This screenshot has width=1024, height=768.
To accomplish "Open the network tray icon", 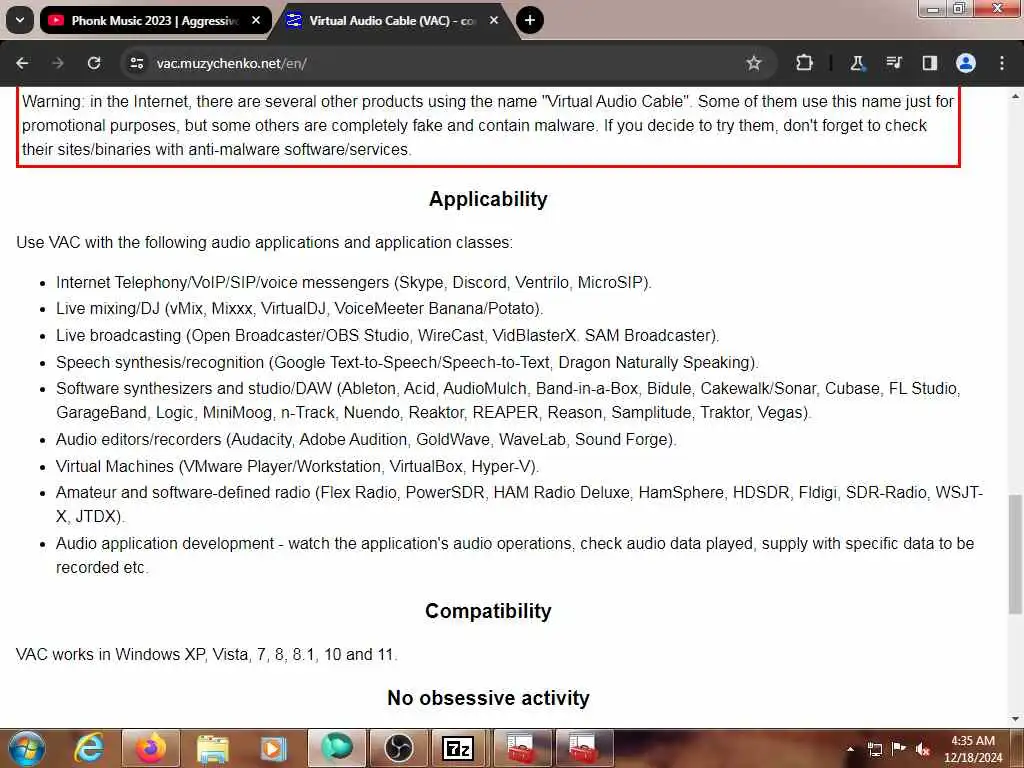I will coord(875,749).
